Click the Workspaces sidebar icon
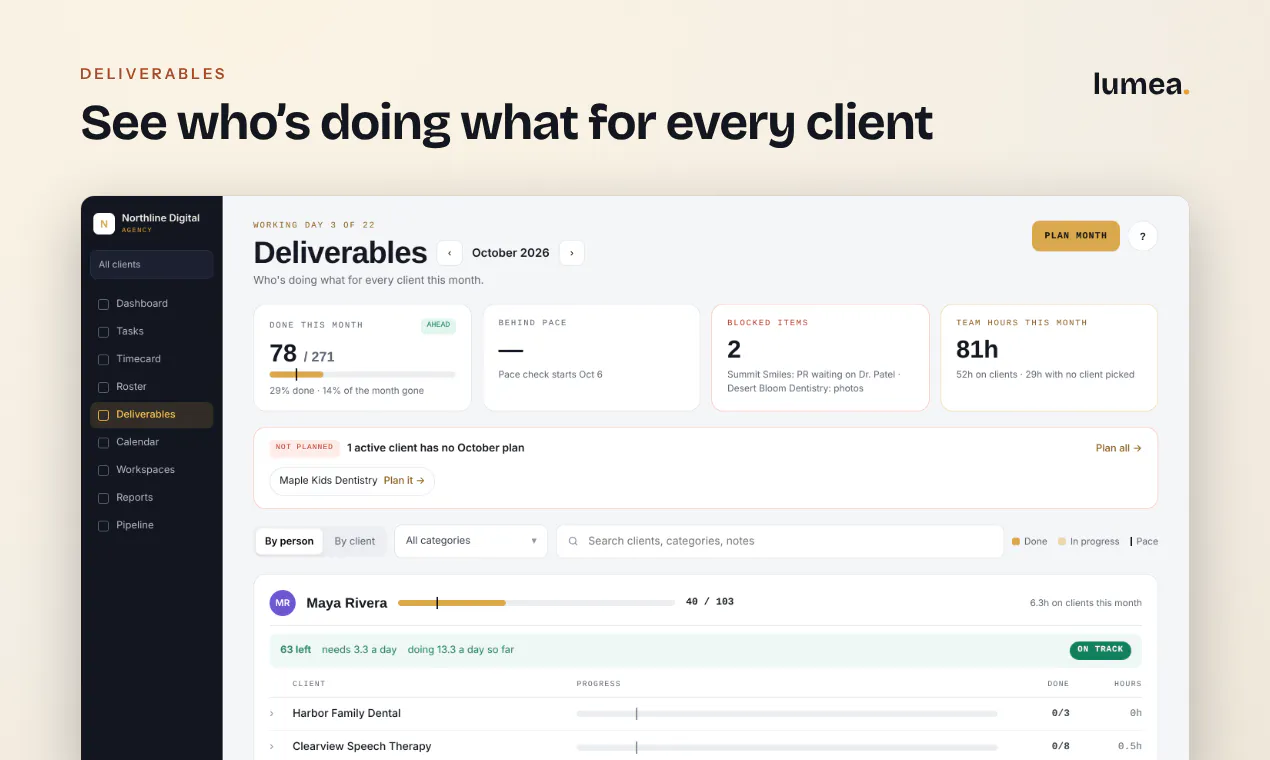1270x760 pixels. click(x=103, y=470)
